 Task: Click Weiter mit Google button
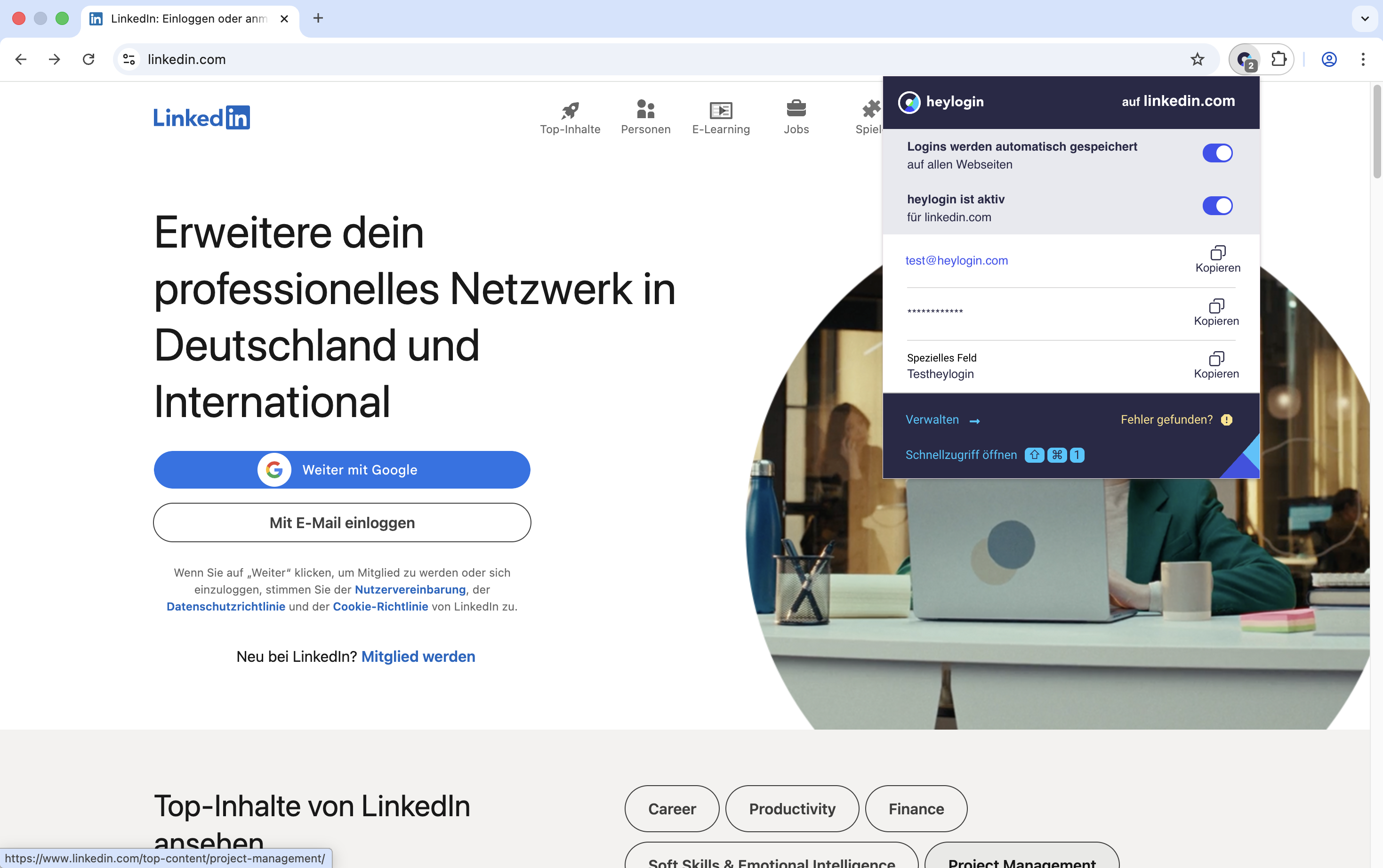[x=342, y=470]
